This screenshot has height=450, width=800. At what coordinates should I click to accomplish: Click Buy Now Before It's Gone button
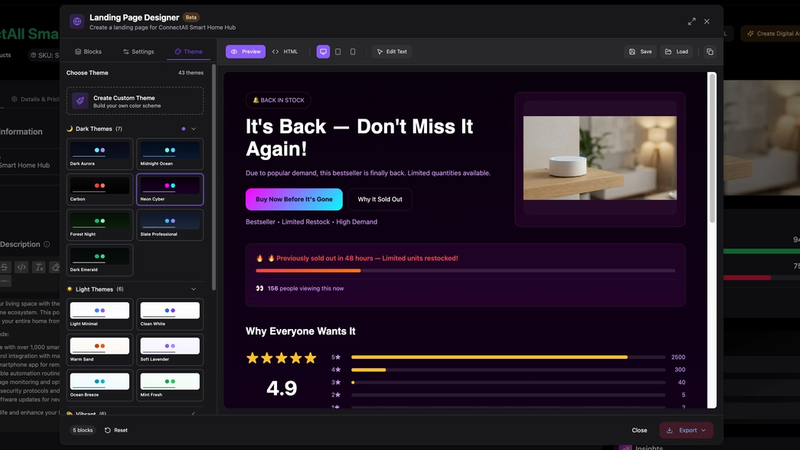click(x=294, y=199)
